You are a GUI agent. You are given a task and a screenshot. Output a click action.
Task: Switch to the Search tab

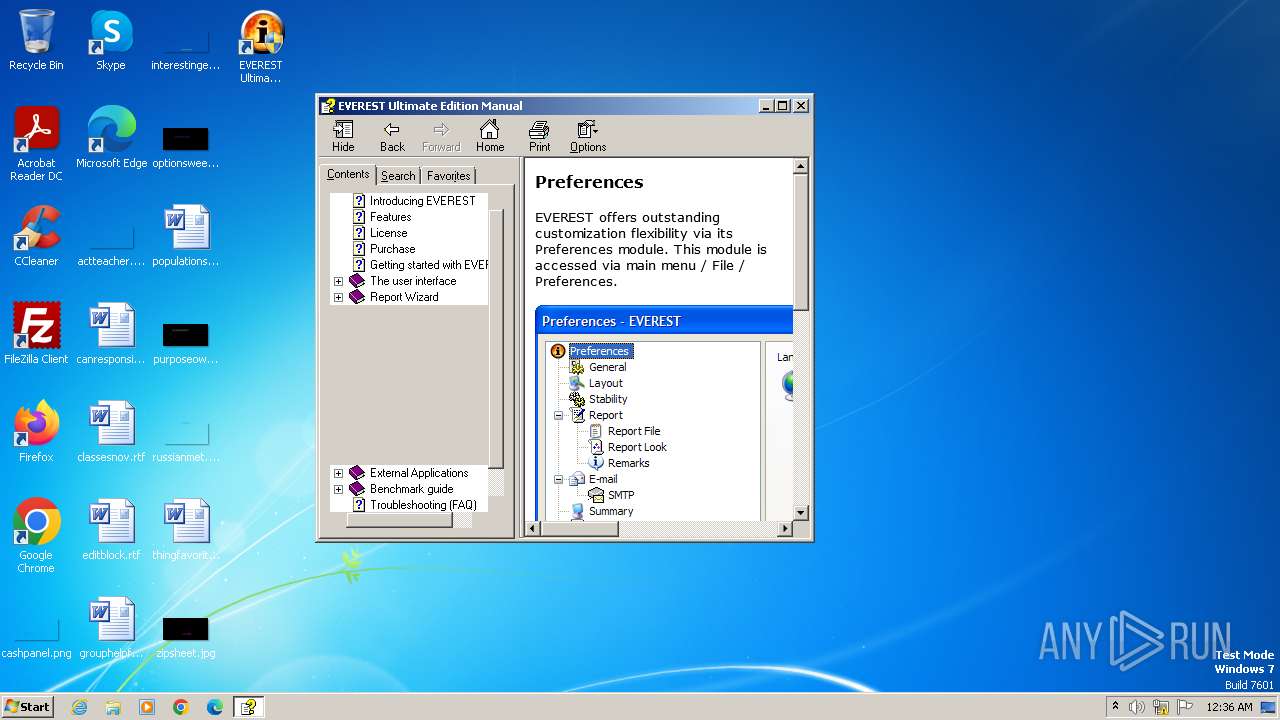[398, 176]
